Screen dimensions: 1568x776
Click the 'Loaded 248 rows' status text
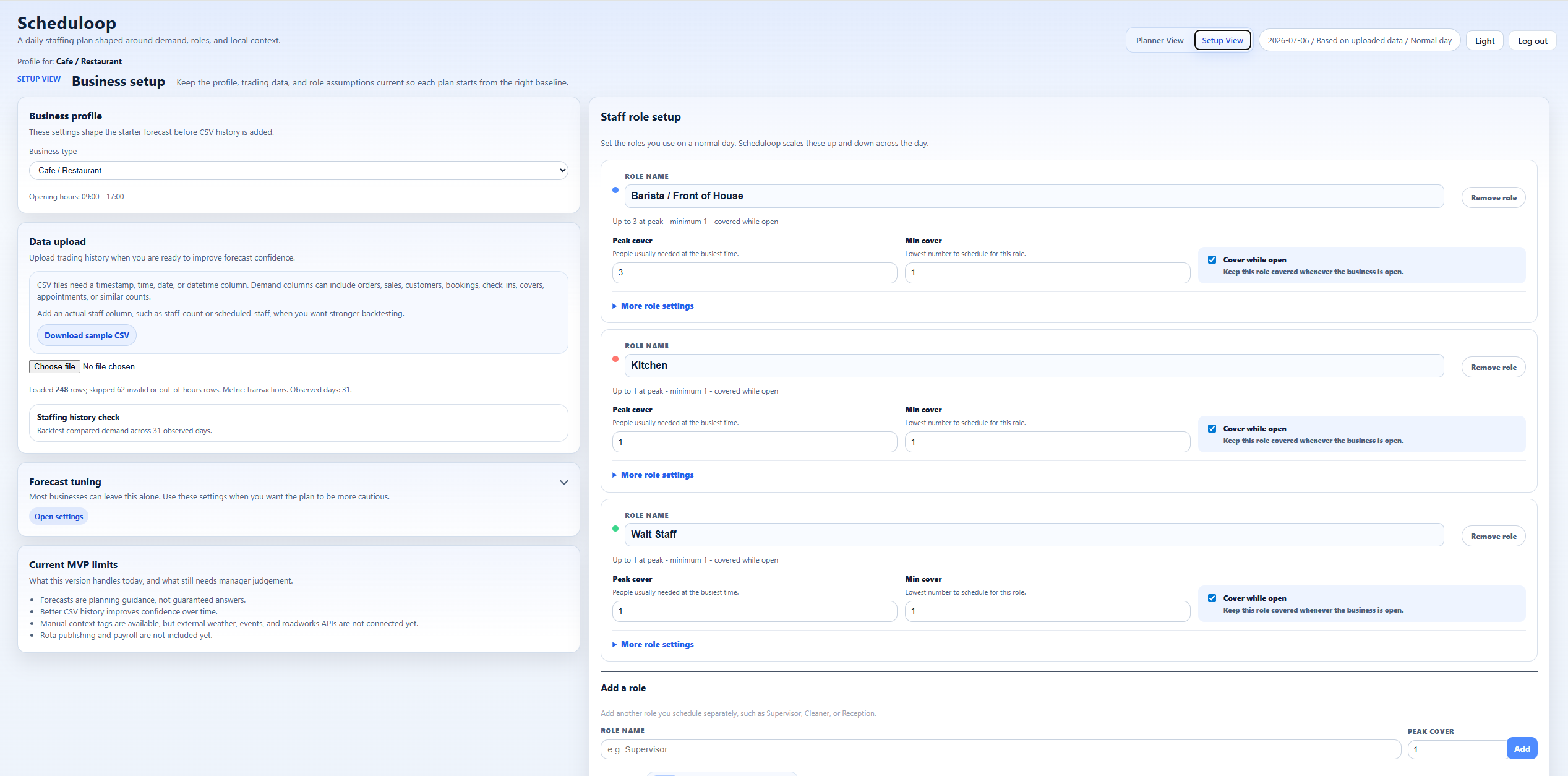[x=190, y=390]
